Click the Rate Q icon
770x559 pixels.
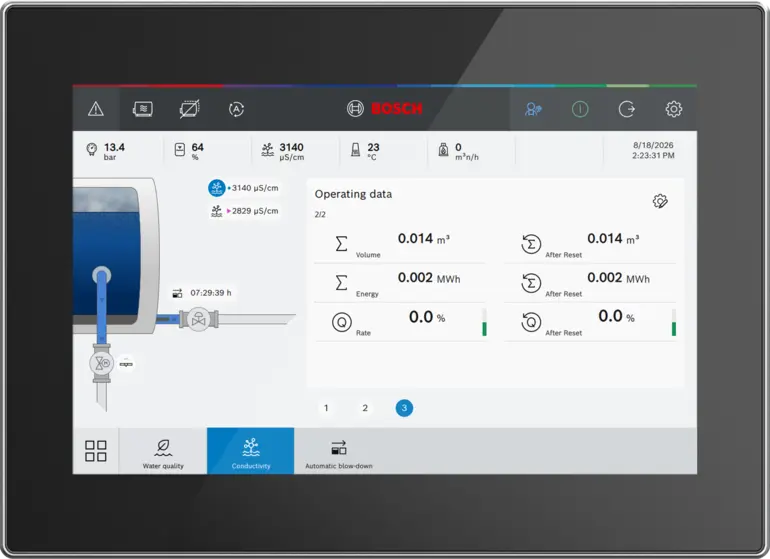342,322
